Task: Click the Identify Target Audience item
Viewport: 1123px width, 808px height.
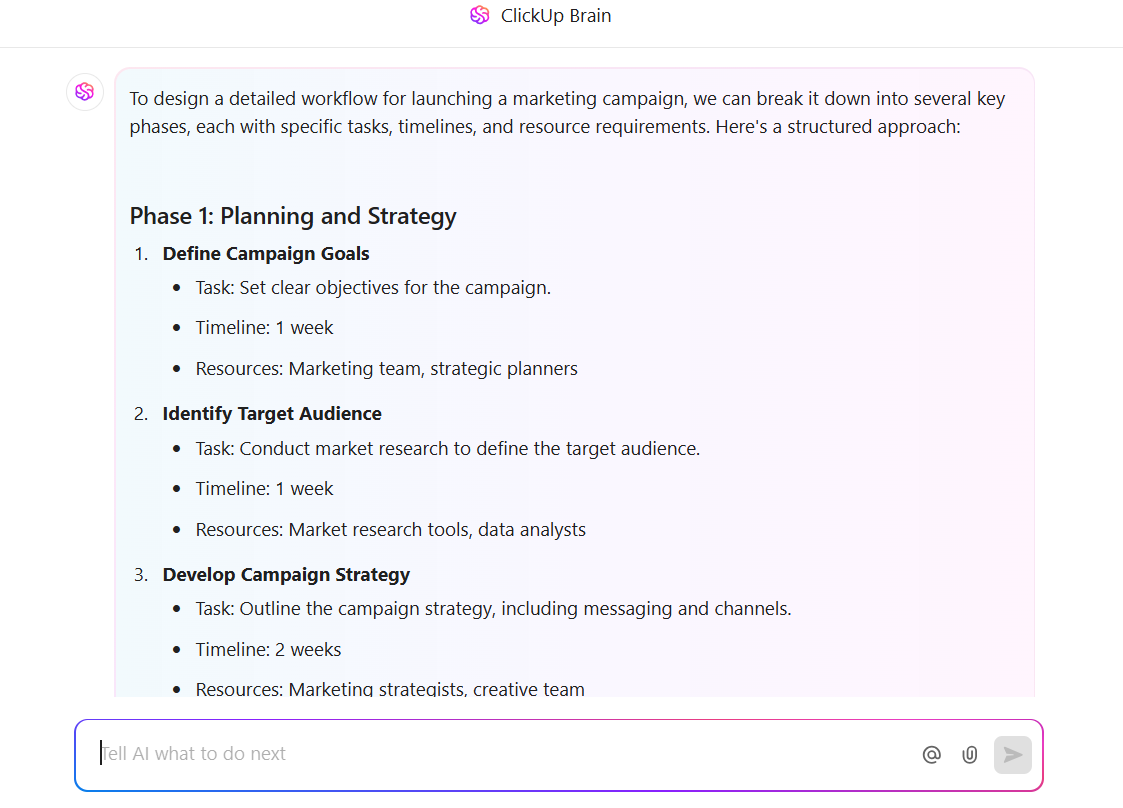Action: (272, 414)
